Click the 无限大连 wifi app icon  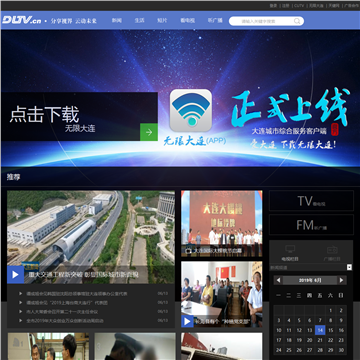click(x=191, y=110)
